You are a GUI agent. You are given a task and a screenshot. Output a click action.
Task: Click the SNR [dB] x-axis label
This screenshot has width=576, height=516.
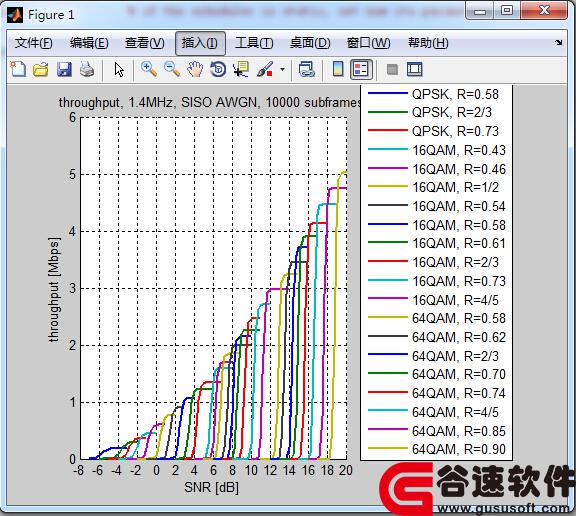click(211, 487)
